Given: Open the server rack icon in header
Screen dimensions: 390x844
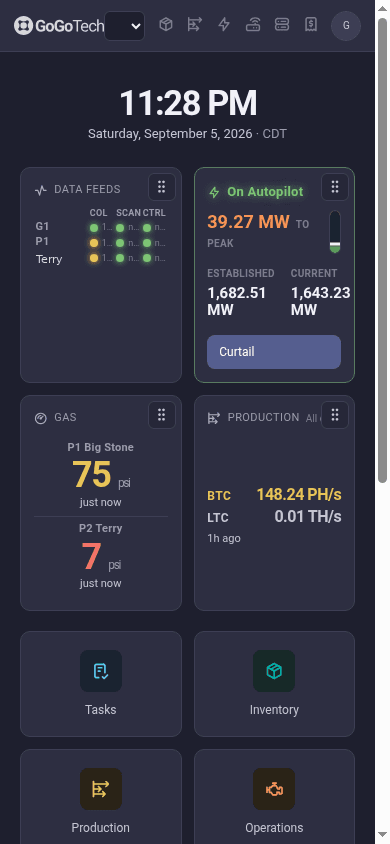Looking at the screenshot, I should [x=282, y=24].
